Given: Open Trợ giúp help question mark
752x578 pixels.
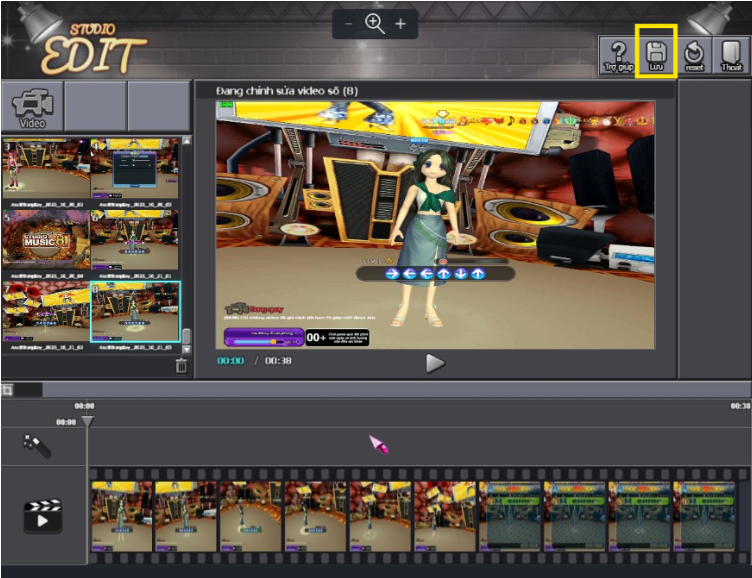Looking at the screenshot, I should pos(618,54).
